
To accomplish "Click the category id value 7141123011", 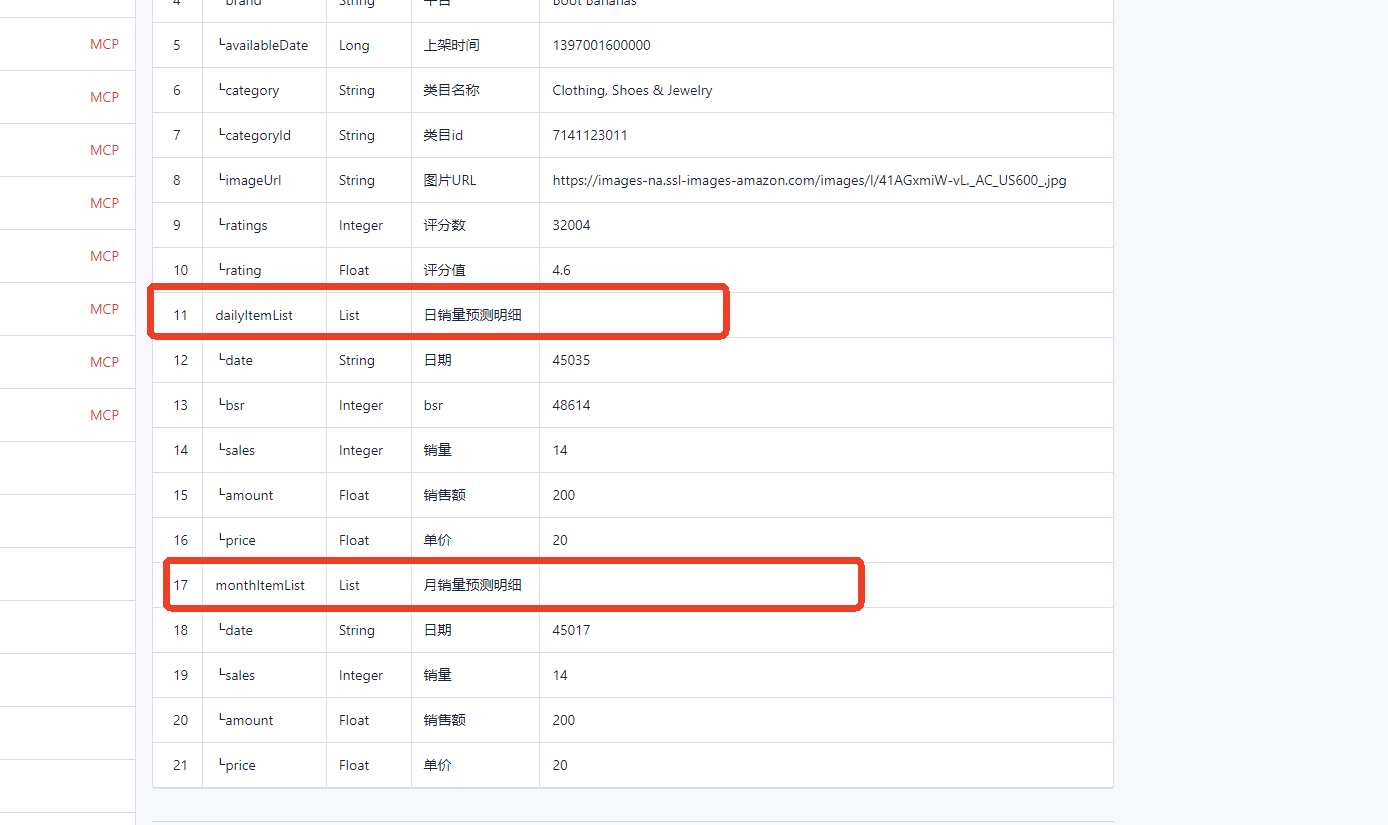I will point(590,135).
